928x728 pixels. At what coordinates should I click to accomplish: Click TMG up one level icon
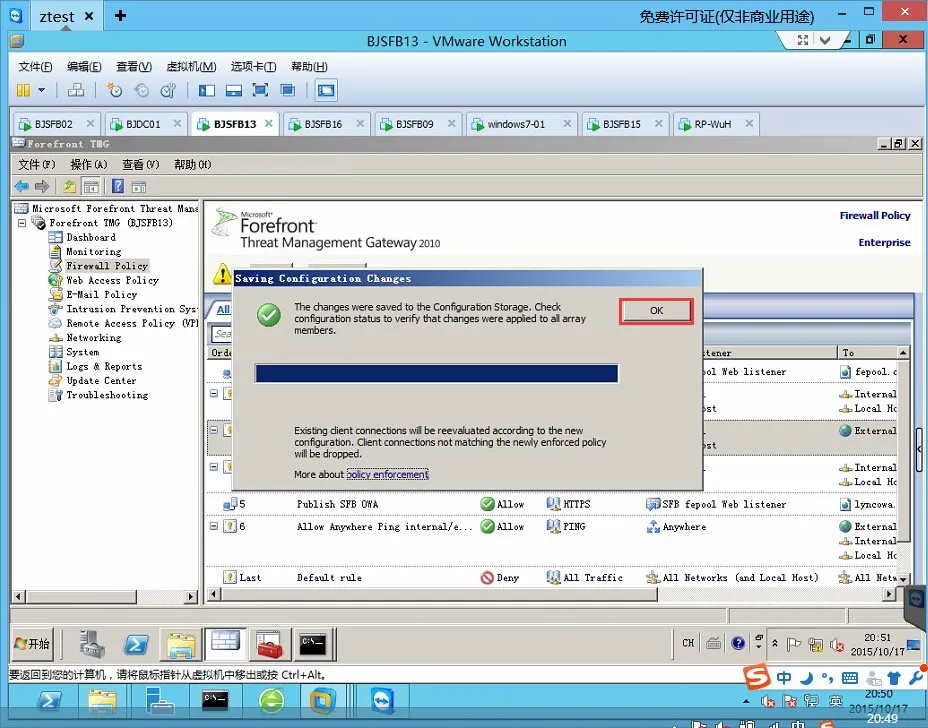(x=70, y=187)
